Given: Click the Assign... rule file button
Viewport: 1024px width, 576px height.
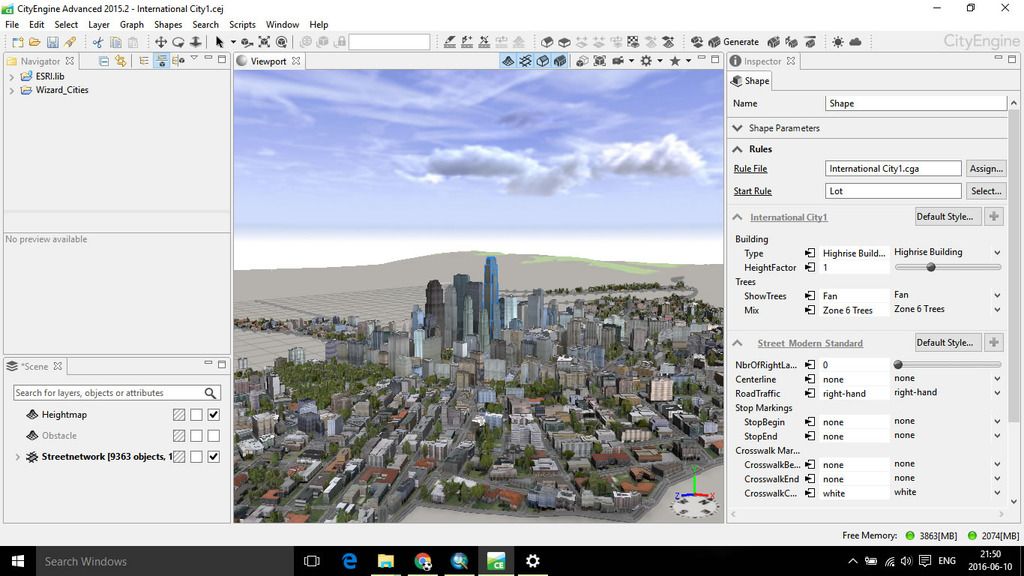Looking at the screenshot, I should click(985, 168).
